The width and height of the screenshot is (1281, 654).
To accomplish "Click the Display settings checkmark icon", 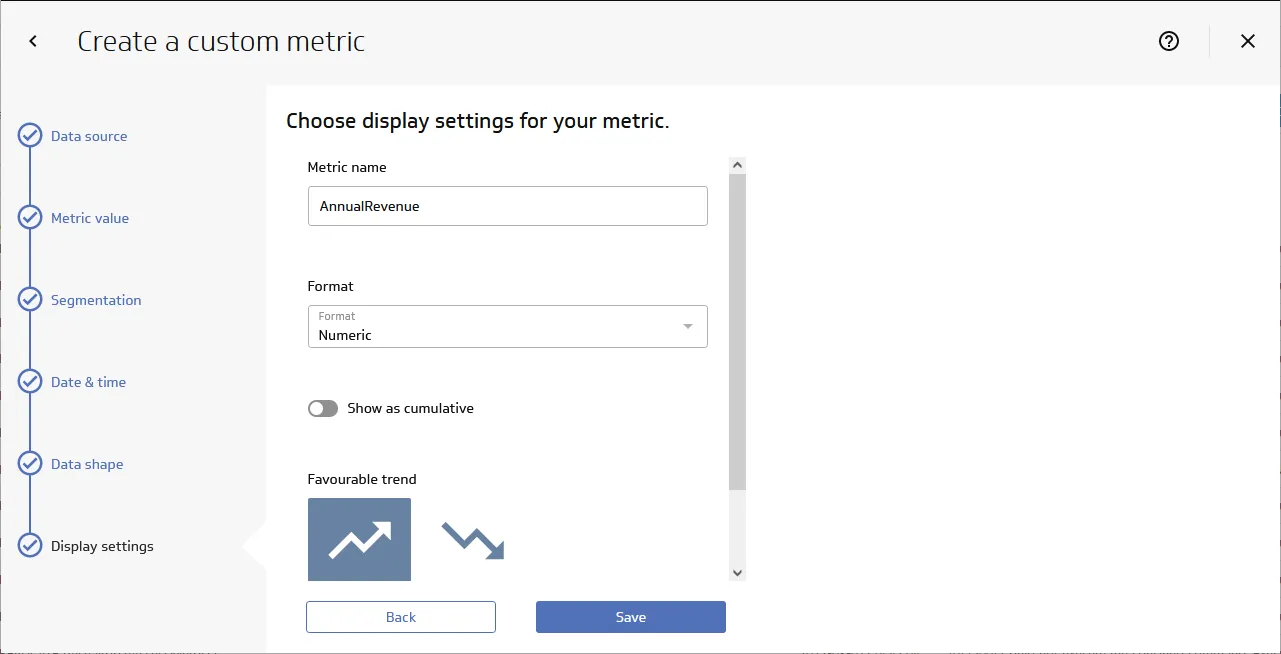I will coord(29,545).
